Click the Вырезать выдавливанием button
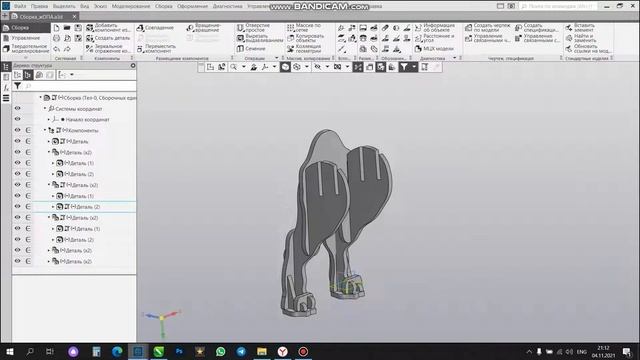This screenshot has height=360, width=640. tap(260, 38)
